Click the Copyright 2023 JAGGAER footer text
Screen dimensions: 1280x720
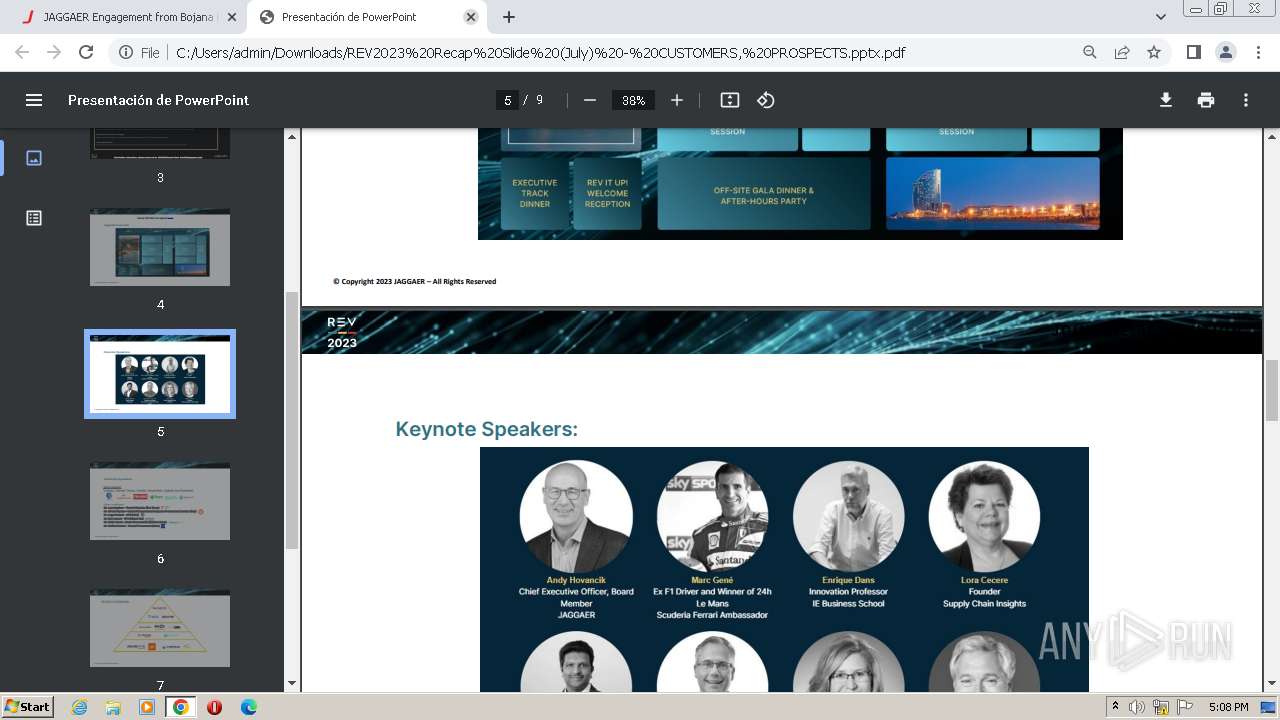414,282
